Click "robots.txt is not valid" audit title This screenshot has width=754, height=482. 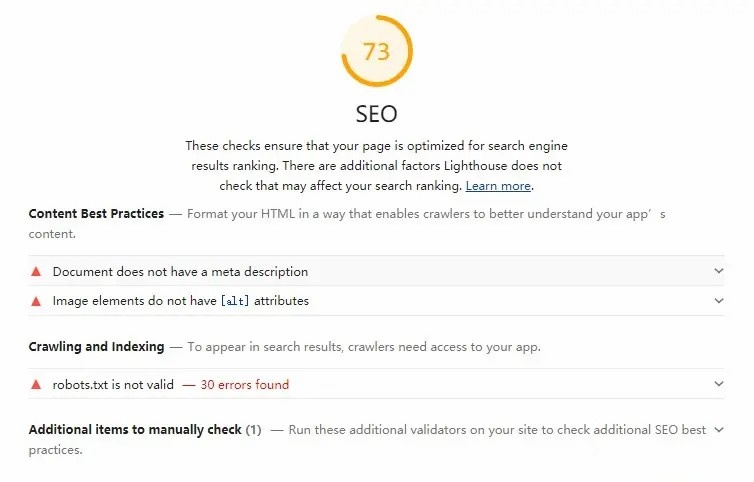tap(113, 384)
